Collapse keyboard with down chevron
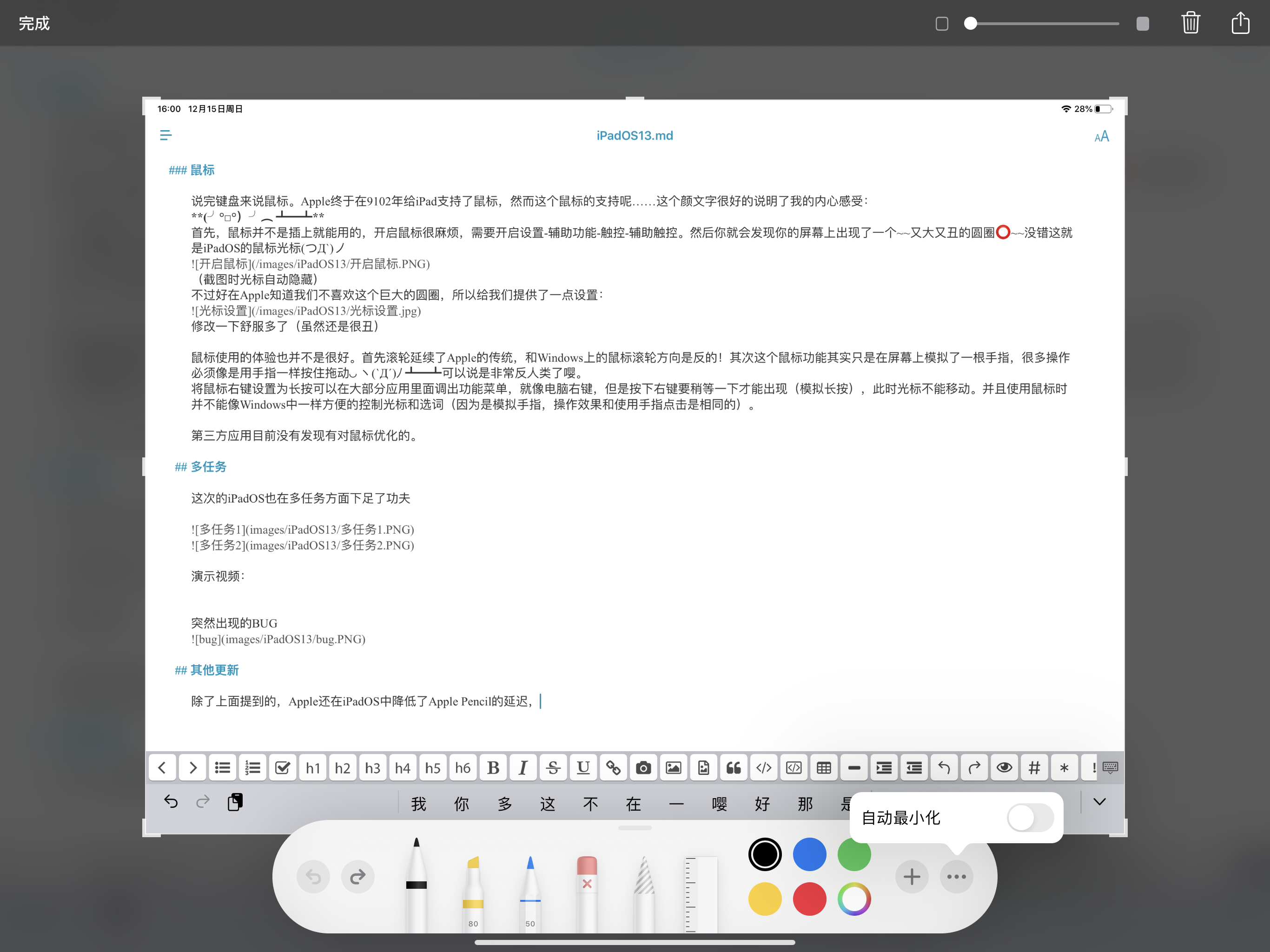This screenshot has height=952, width=1270. click(x=1099, y=802)
